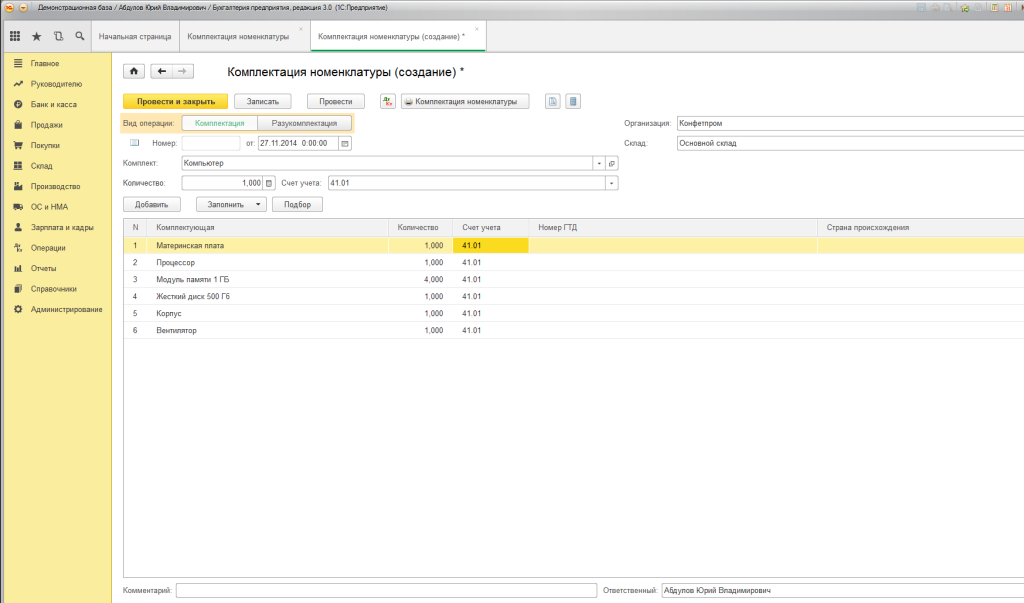Select the Корпус row
Screen dimensions: 1024x603
[573, 314]
